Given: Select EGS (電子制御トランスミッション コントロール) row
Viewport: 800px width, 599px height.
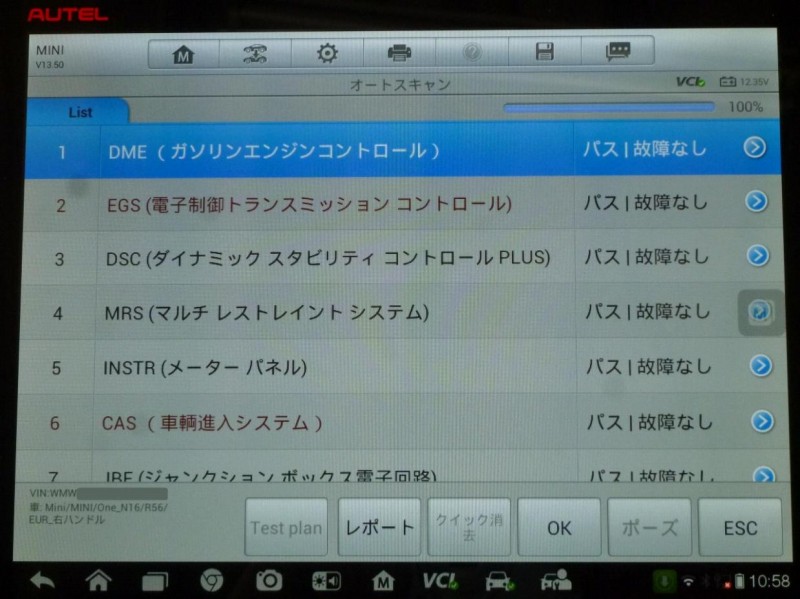Looking at the screenshot, I should [x=403, y=204].
